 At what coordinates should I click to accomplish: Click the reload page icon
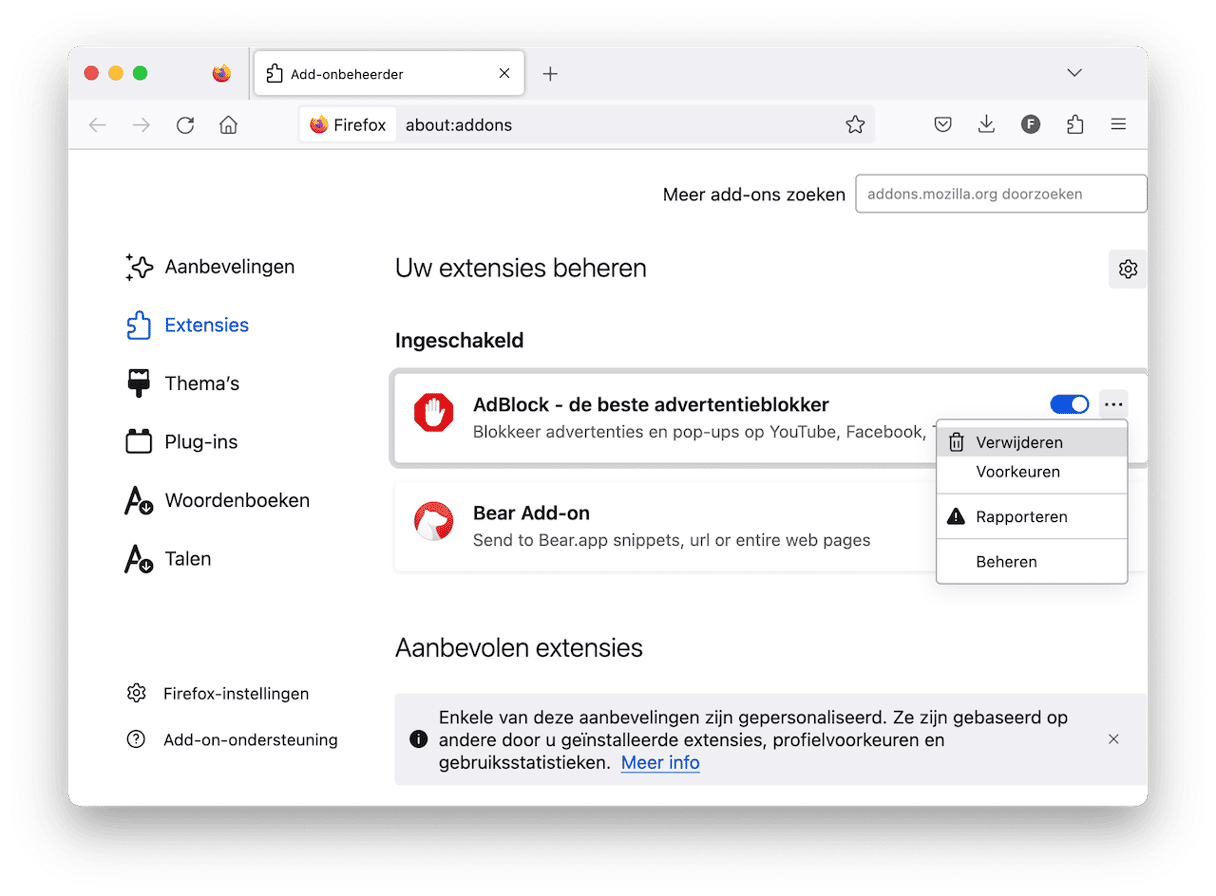pyautogui.click(x=185, y=125)
